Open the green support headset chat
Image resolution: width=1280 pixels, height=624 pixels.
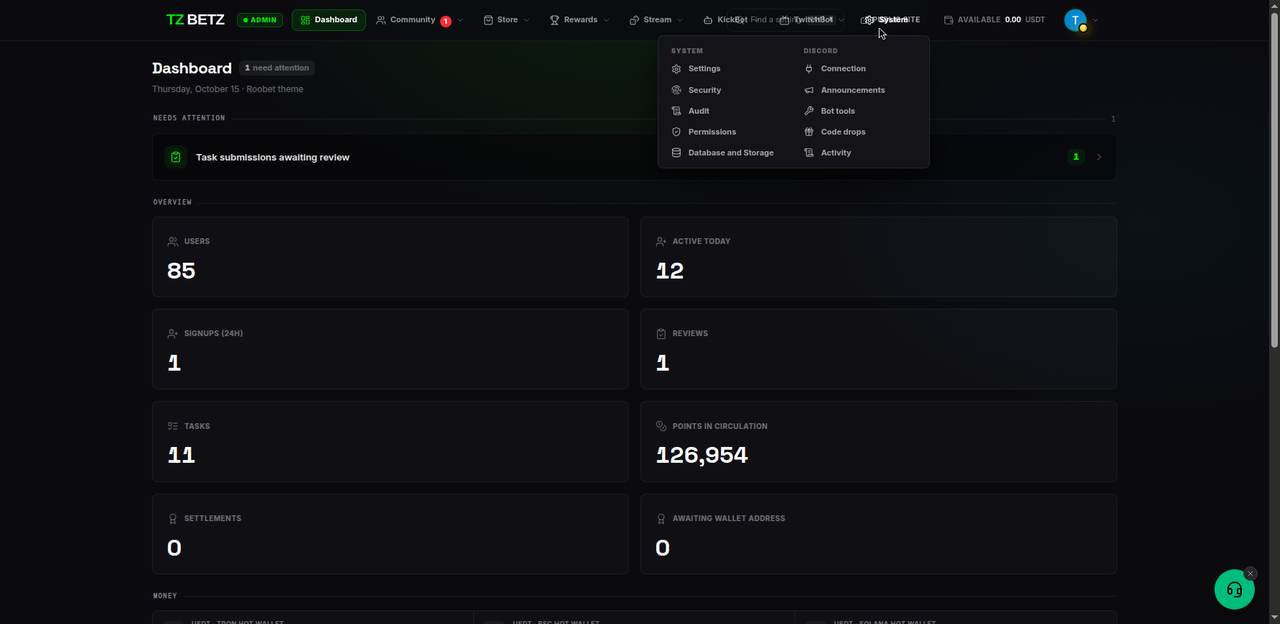[x=1234, y=589]
